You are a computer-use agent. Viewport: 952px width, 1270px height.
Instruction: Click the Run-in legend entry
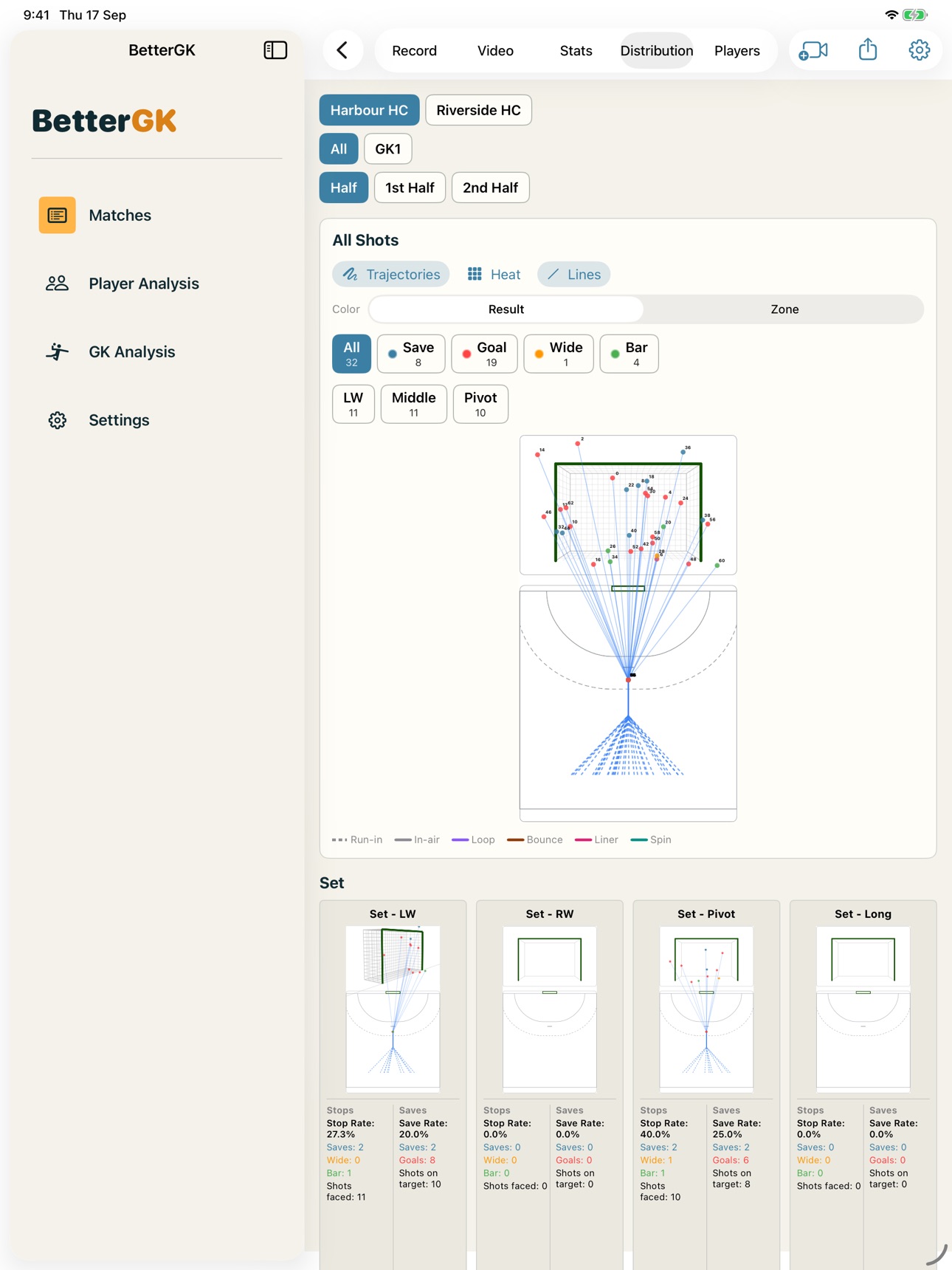click(x=357, y=840)
